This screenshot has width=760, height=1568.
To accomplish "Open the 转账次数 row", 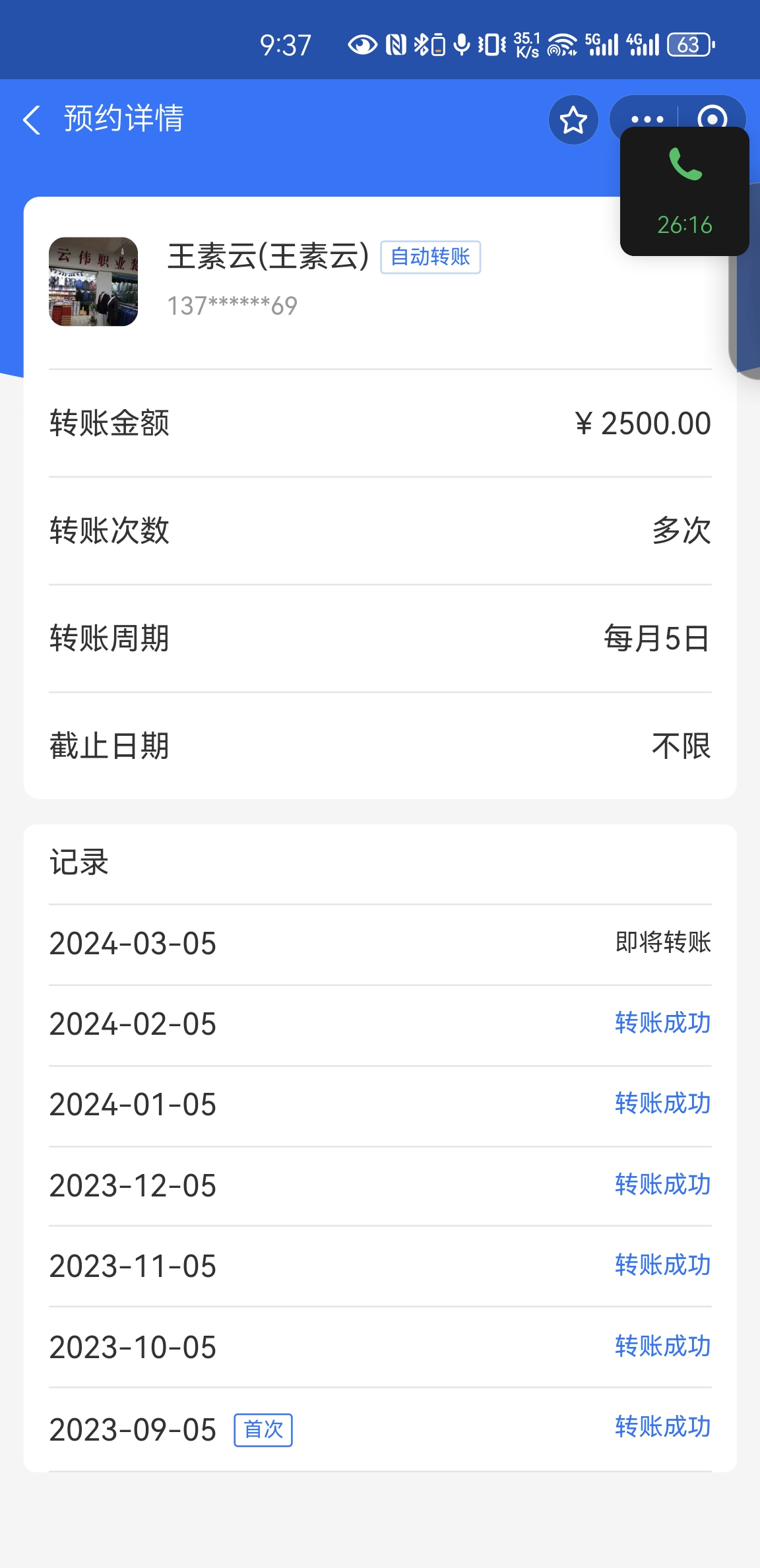I will [x=380, y=531].
